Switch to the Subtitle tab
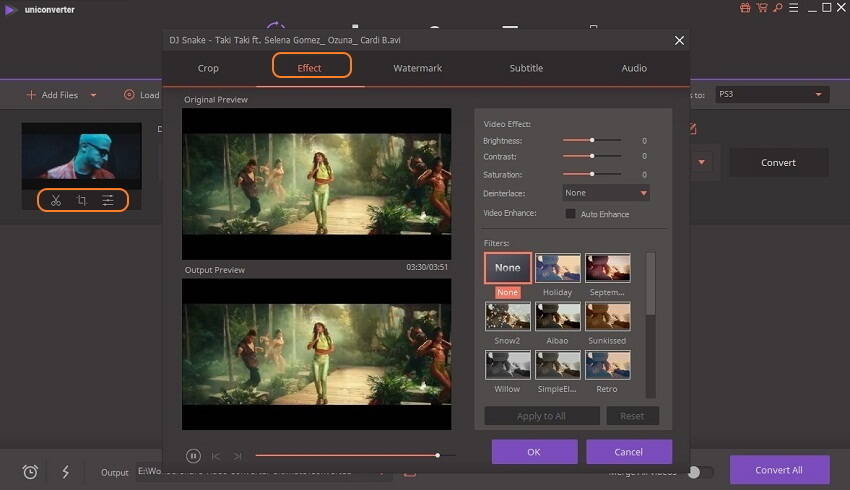 pos(526,68)
